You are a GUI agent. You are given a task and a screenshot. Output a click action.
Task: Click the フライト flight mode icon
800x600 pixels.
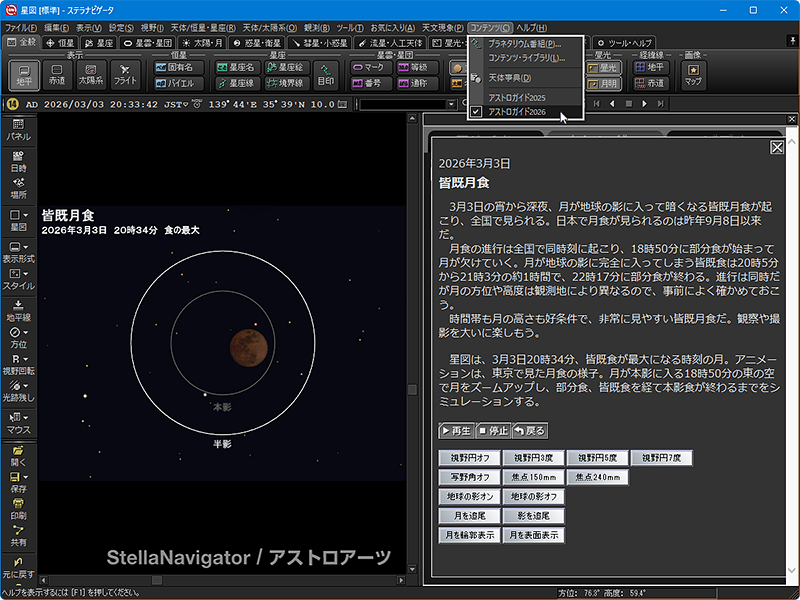pos(126,75)
